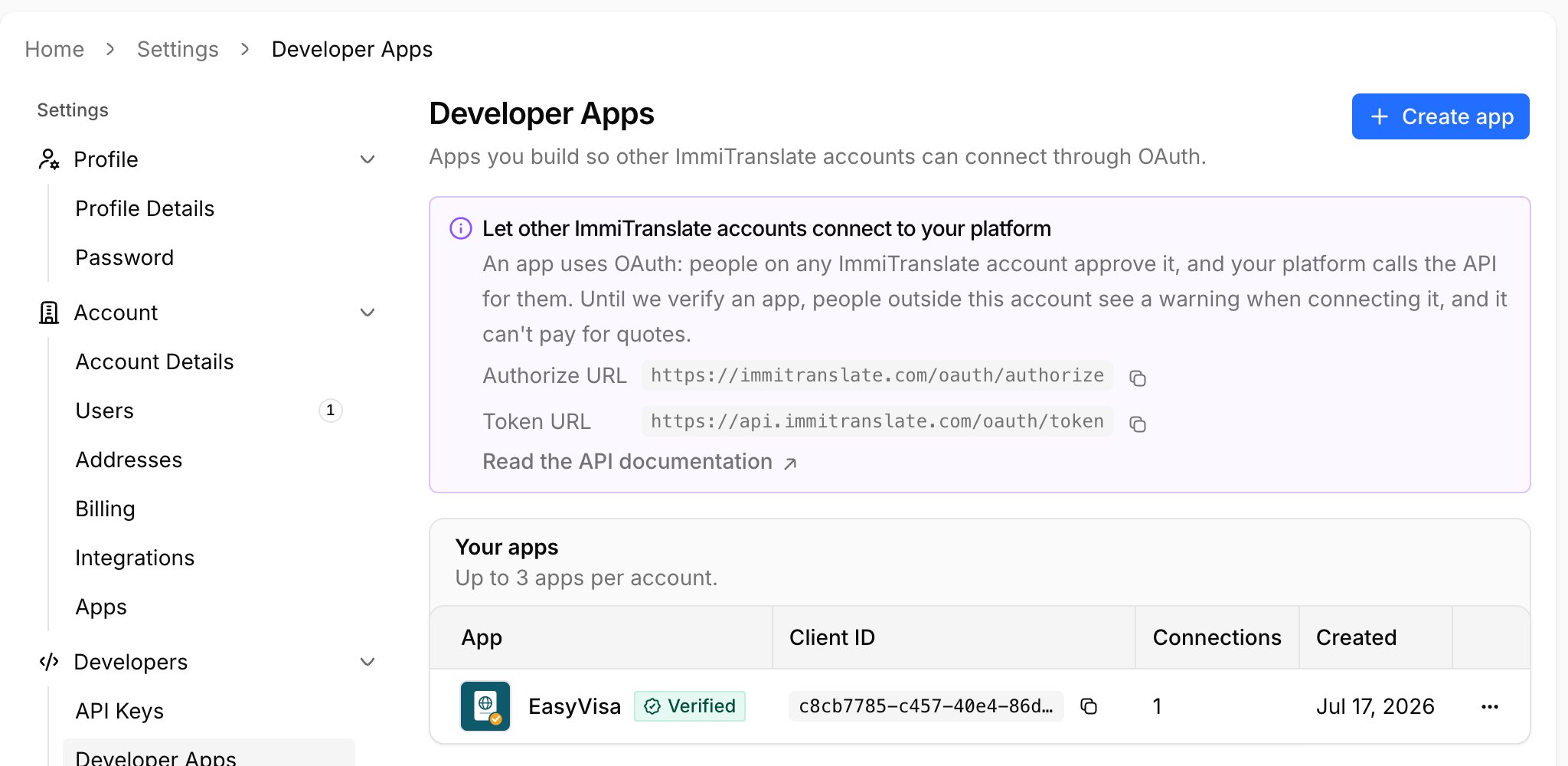This screenshot has width=1568, height=766.
Task: Open the EasyVisa row more-options menu
Action: (1490, 706)
